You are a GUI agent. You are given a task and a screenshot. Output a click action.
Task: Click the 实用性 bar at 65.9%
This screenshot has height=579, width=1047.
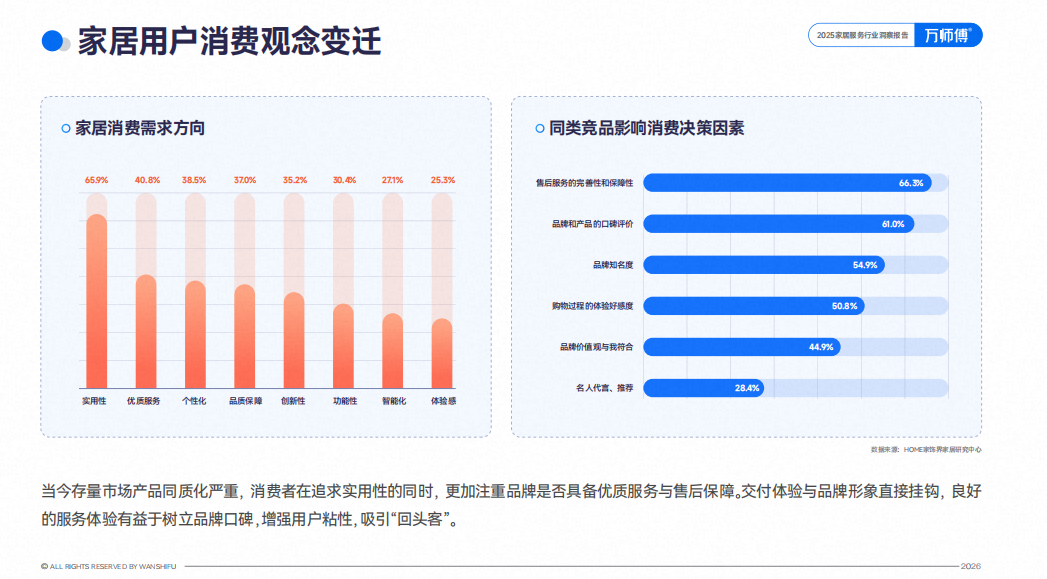click(x=97, y=301)
